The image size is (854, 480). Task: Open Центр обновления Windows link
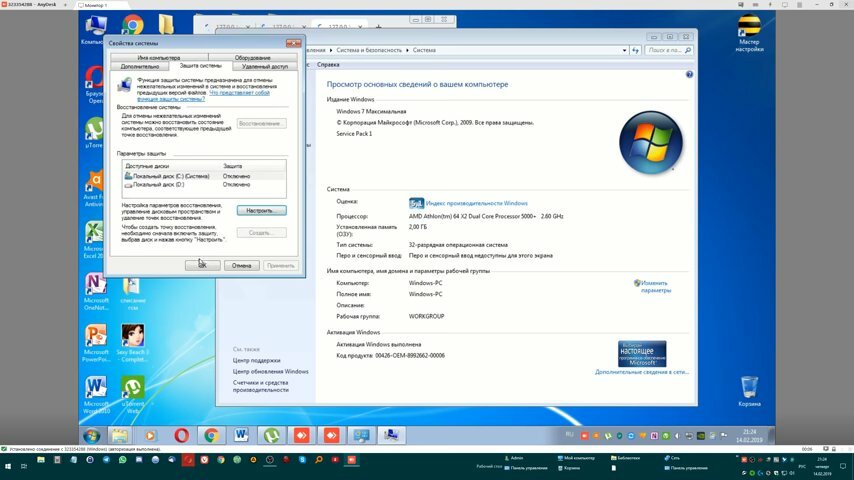[271, 372]
